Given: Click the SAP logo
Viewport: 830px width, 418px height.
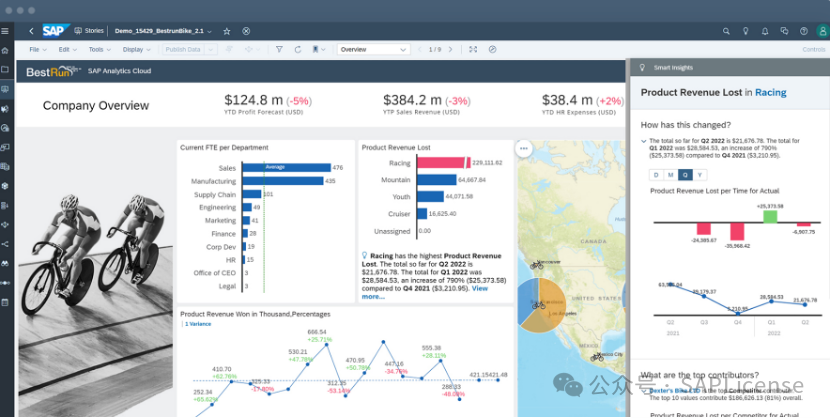Looking at the screenshot, I should pos(55,31).
